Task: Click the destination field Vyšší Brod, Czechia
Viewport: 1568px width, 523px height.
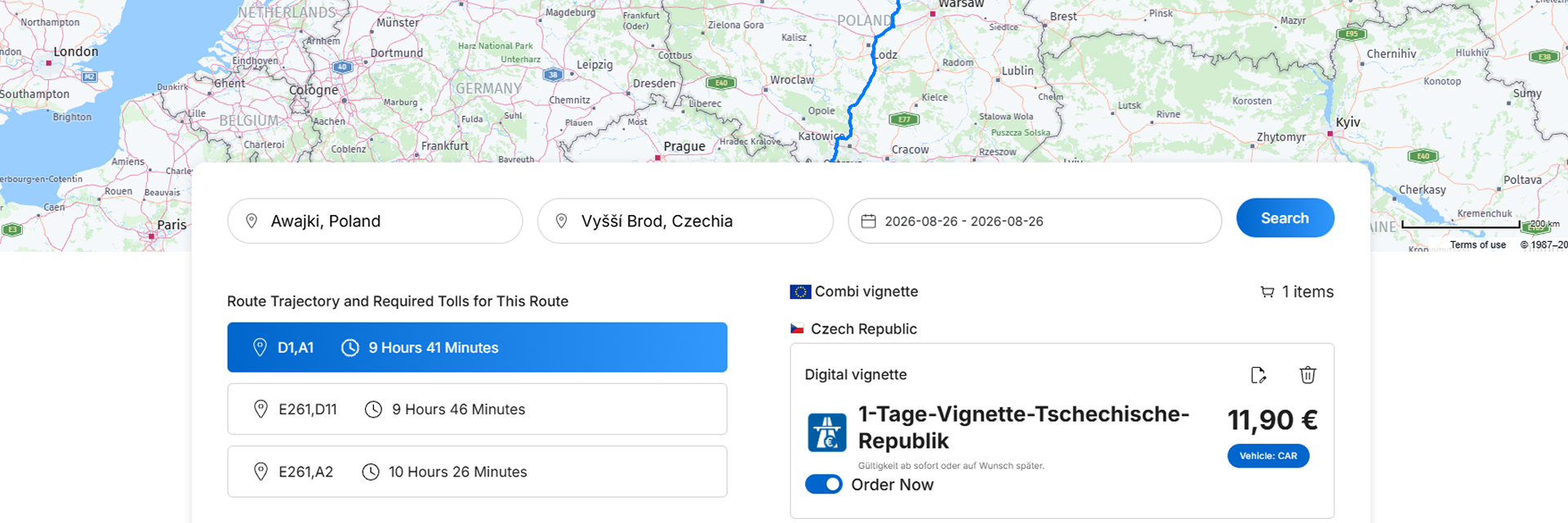Action: (685, 221)
